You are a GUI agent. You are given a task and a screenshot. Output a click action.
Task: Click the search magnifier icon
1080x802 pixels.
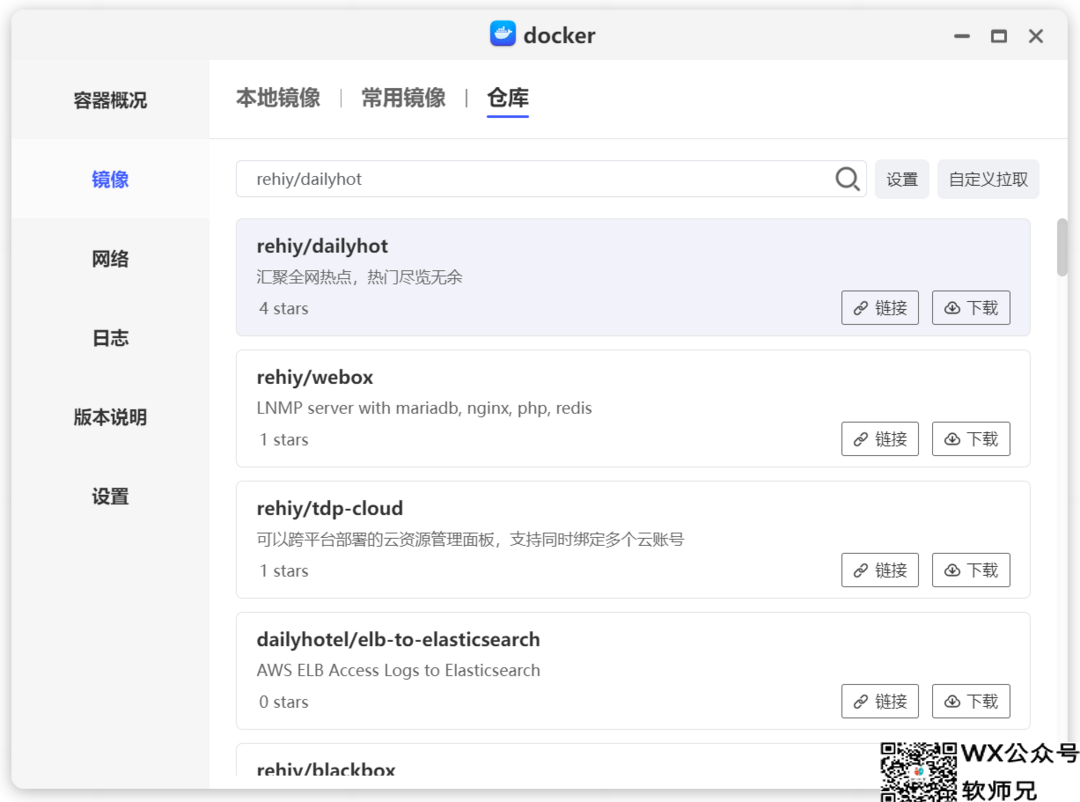(847, 179)
